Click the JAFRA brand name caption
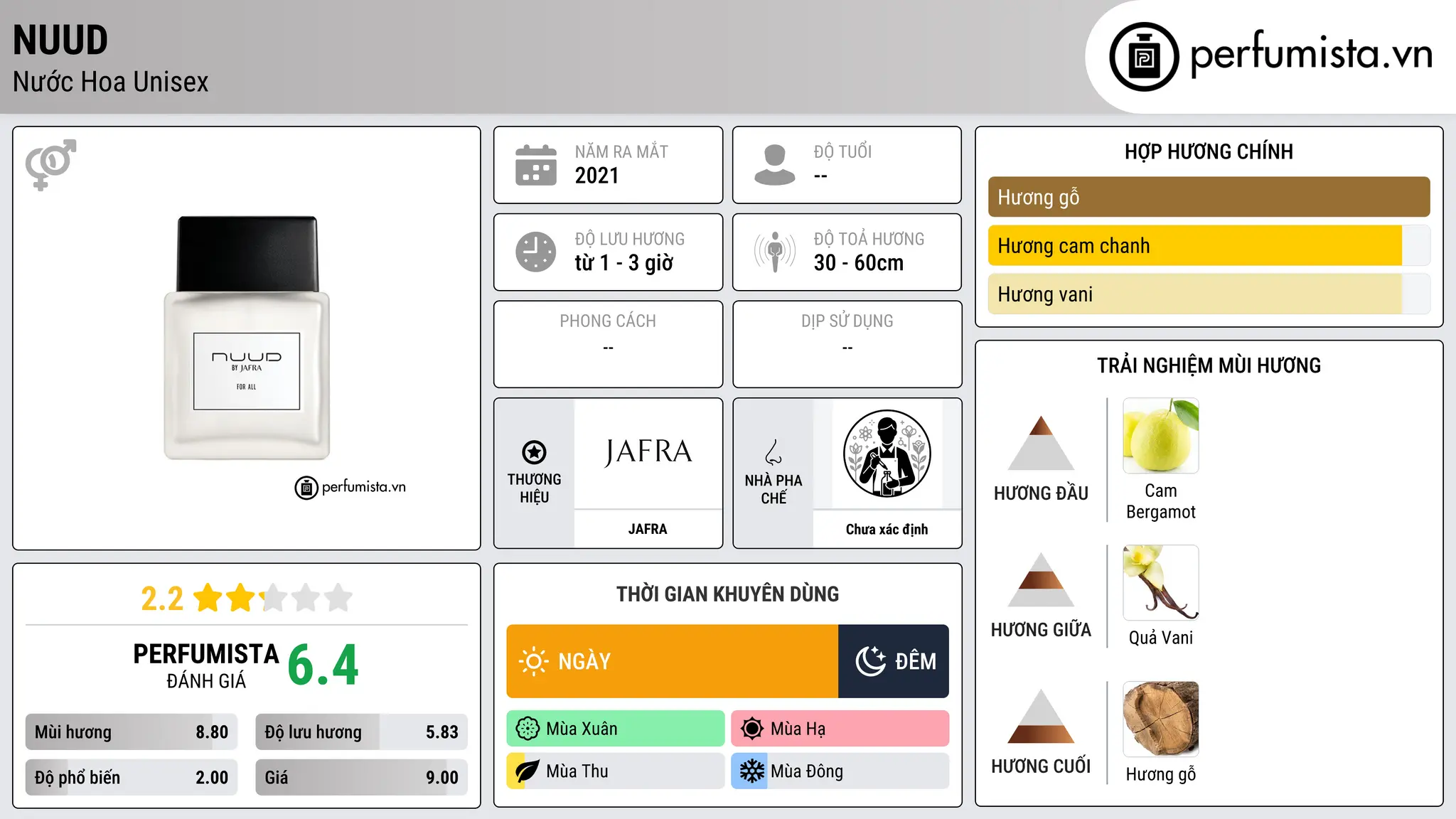The height and width of the screenshot is (819, 1456). (648, 529)
